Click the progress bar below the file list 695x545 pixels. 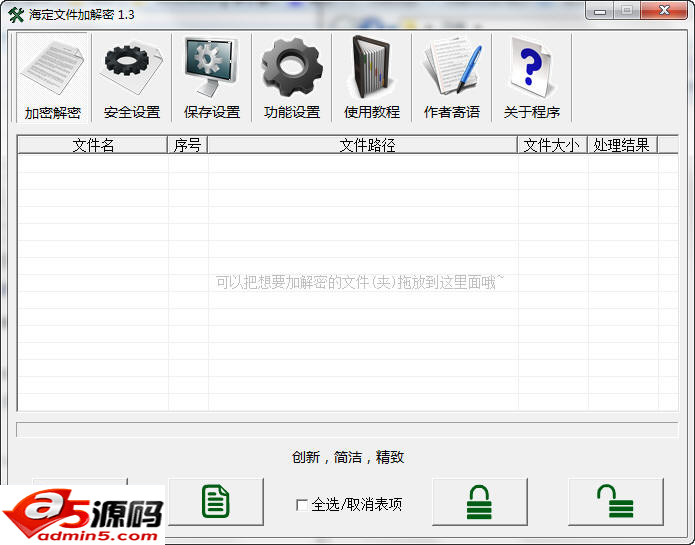(348, 430)
